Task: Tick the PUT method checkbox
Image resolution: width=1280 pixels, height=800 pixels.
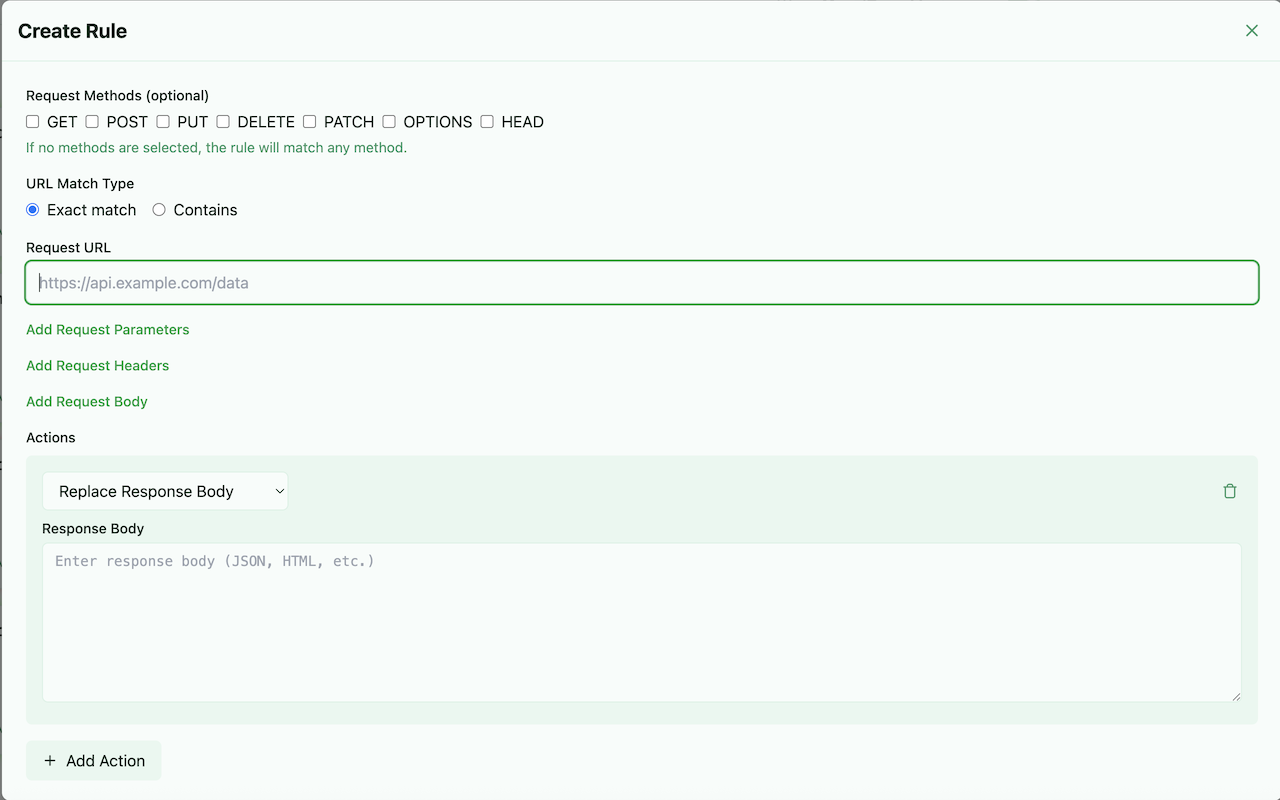Action: [163, 122]
